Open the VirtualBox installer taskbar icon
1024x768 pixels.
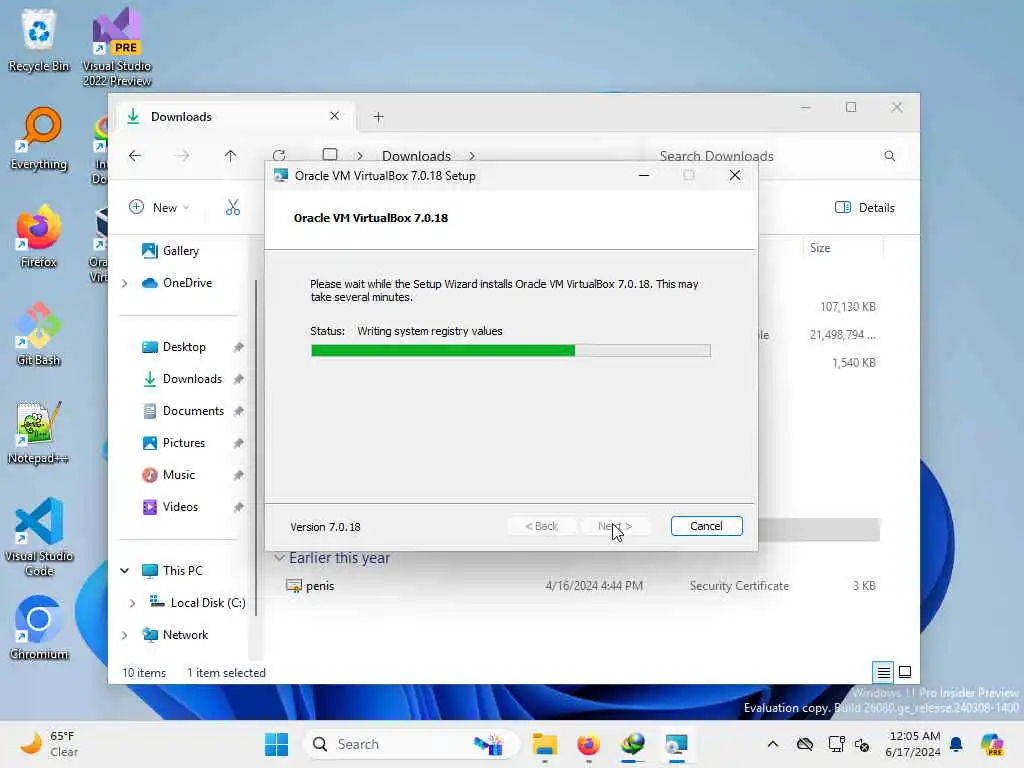[x=677, y=744]
